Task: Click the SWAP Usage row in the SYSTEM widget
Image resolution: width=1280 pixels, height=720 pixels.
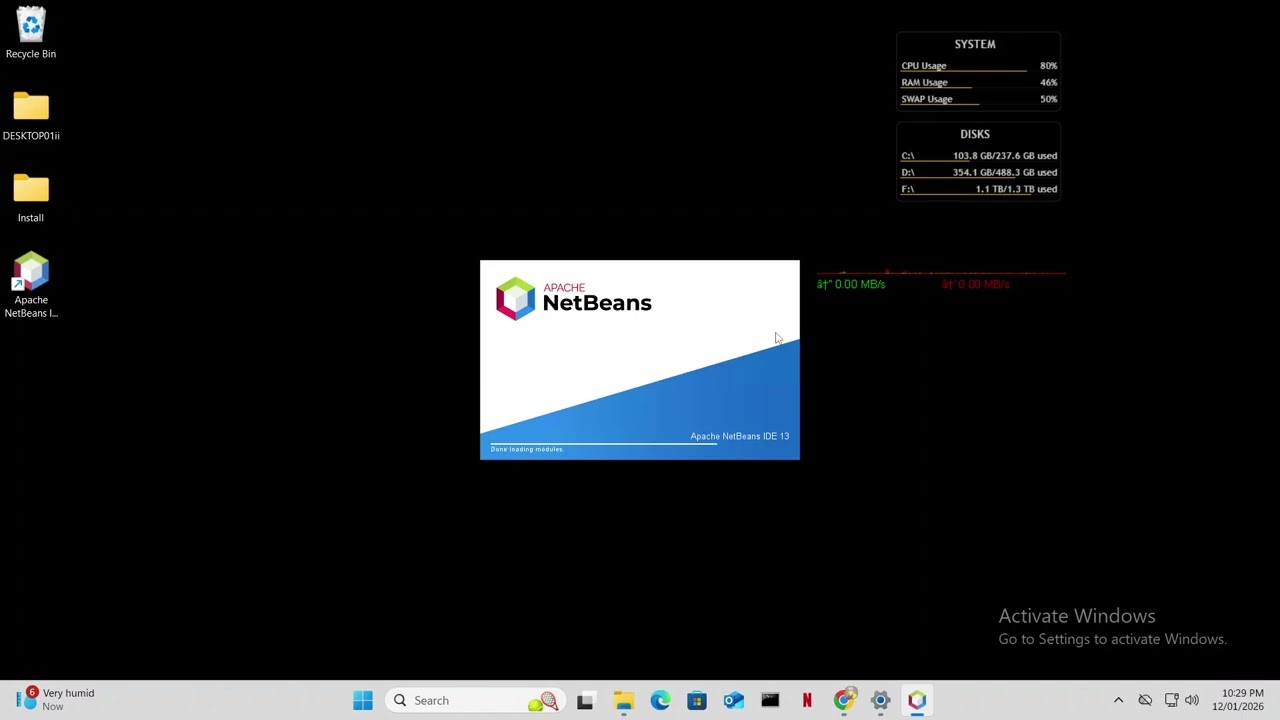Action: tap(978, 99)
